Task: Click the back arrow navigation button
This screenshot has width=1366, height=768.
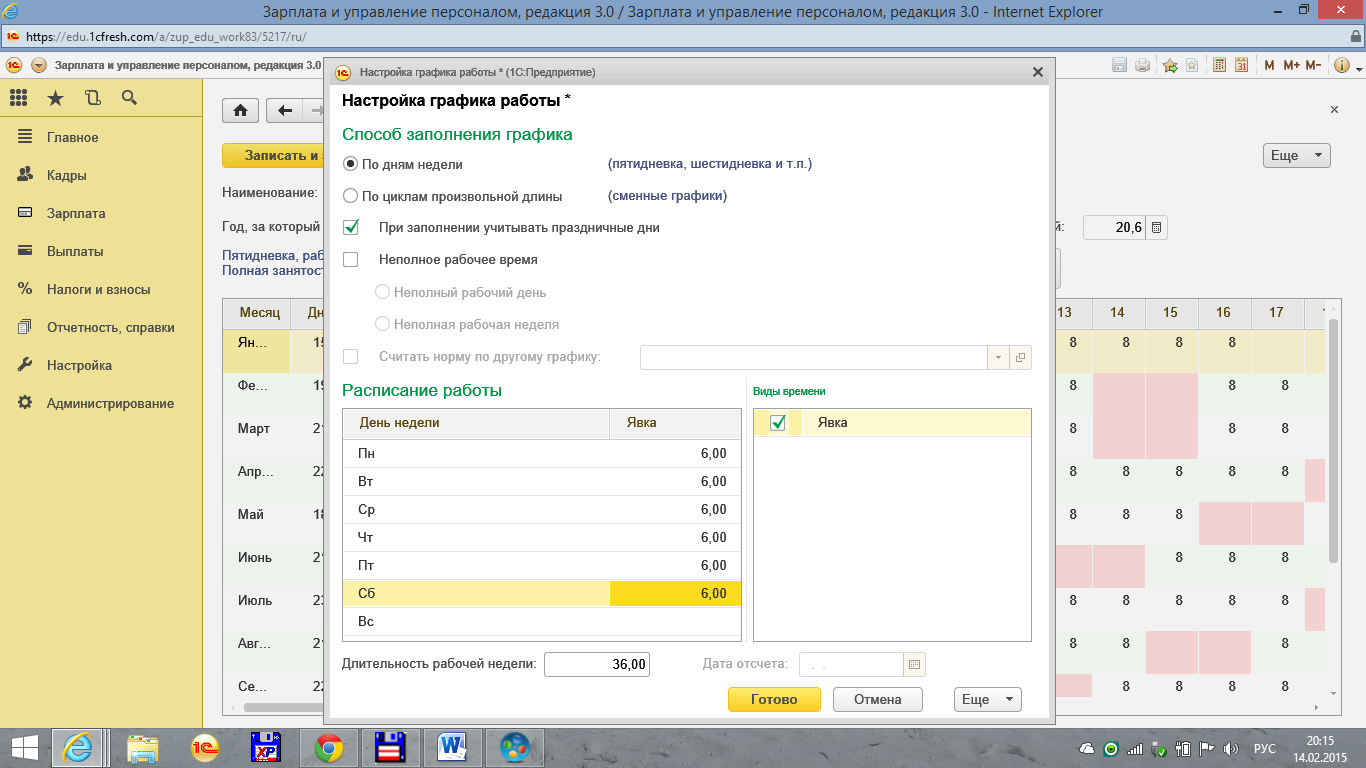Action: pyautogui.click(x=286, y=110)
